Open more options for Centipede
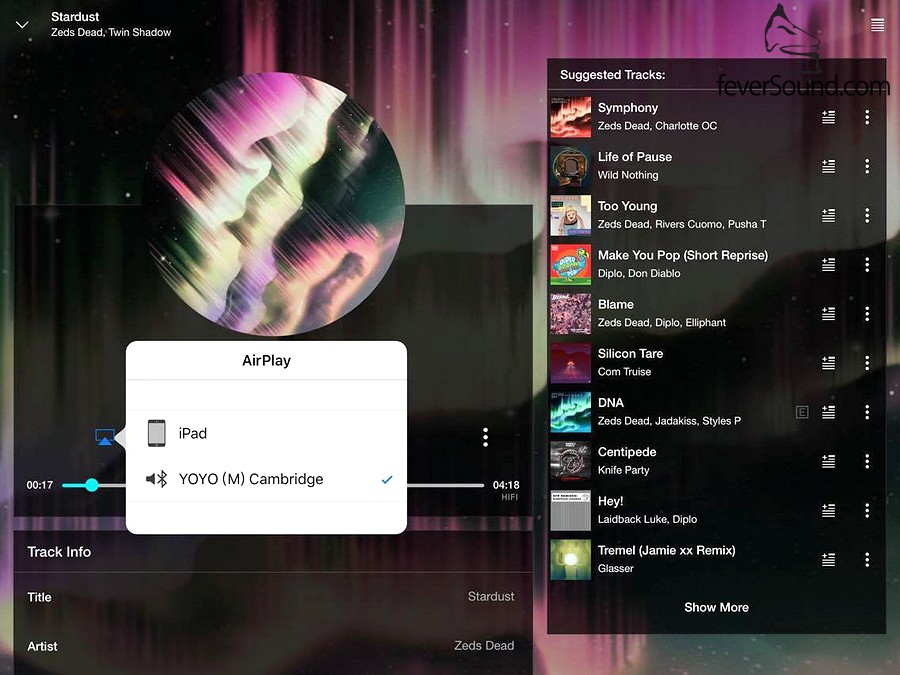Viewport: 900px width, 675px height. [867, 461]
